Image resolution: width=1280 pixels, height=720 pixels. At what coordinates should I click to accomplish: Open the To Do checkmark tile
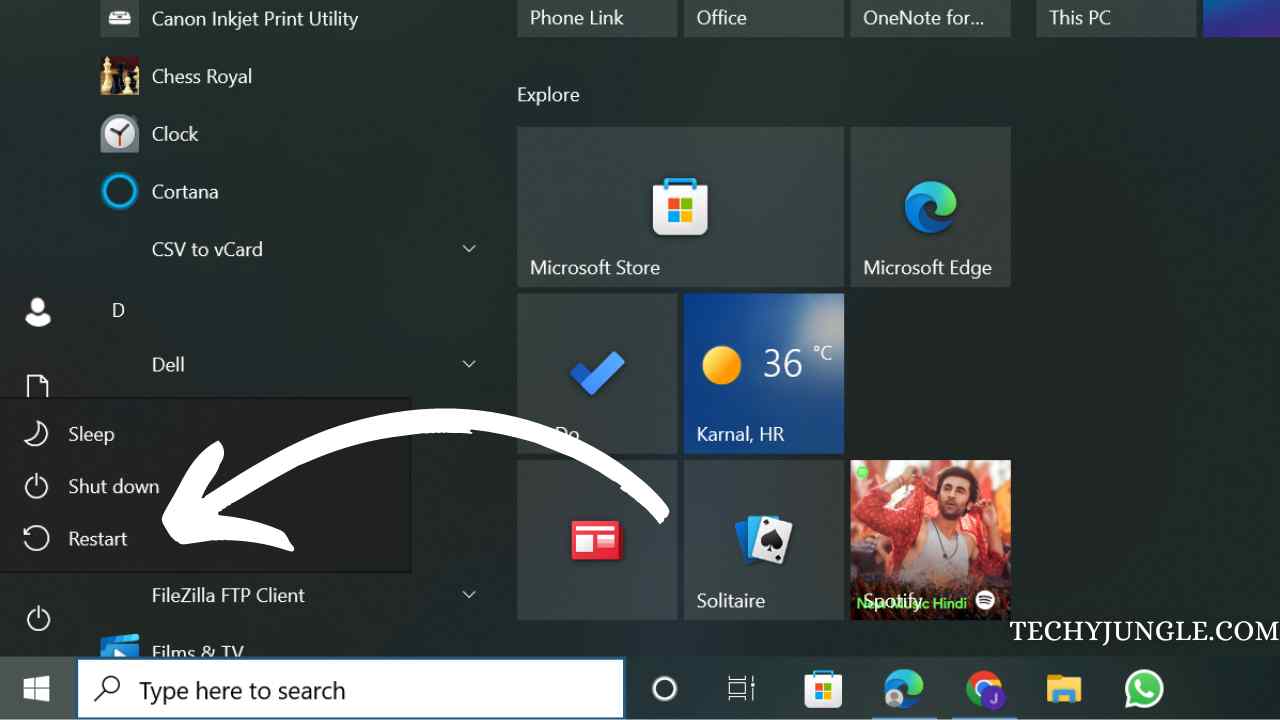coord(597,374)
